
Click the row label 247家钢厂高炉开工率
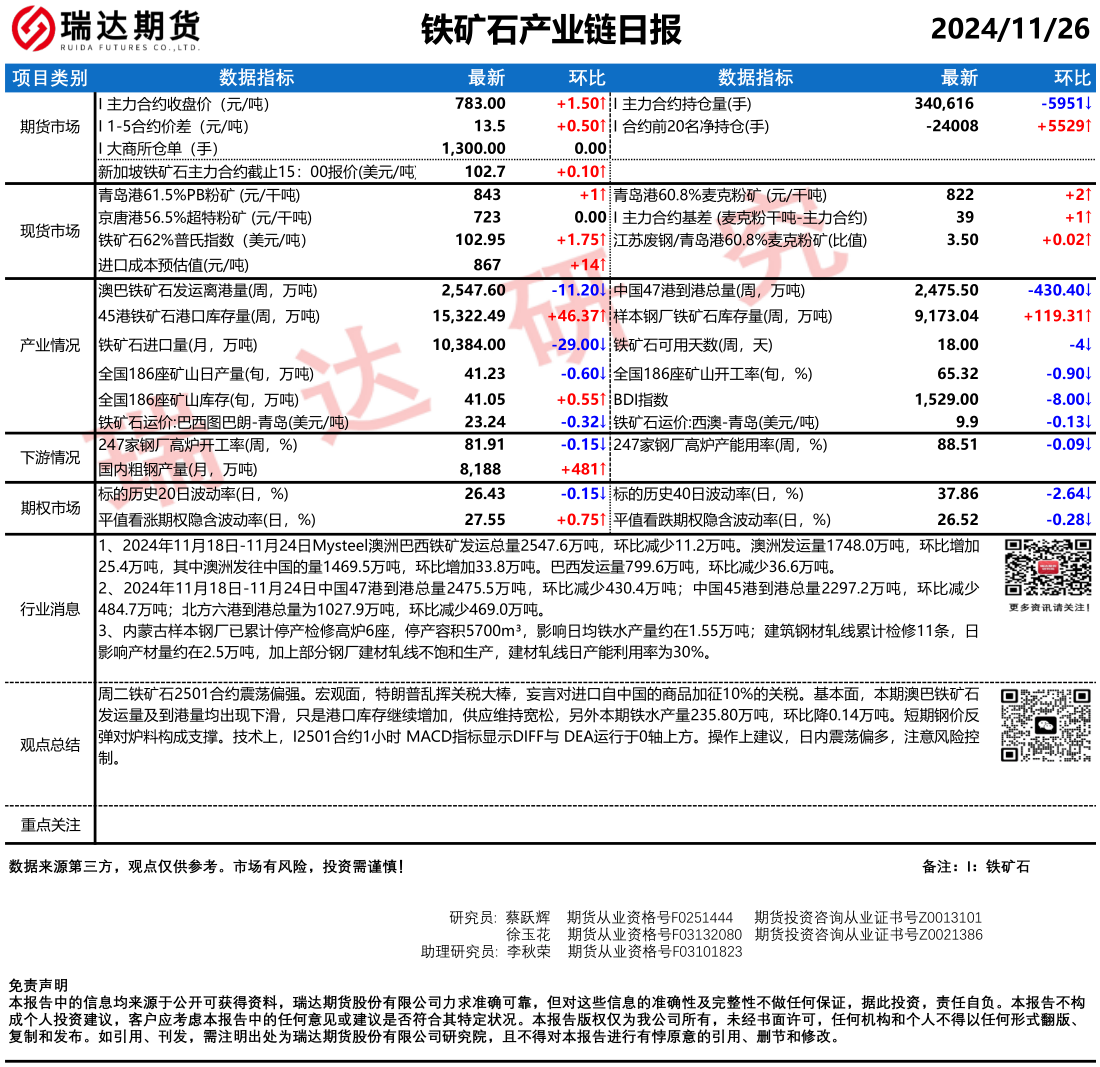click(x=198, y=445)
